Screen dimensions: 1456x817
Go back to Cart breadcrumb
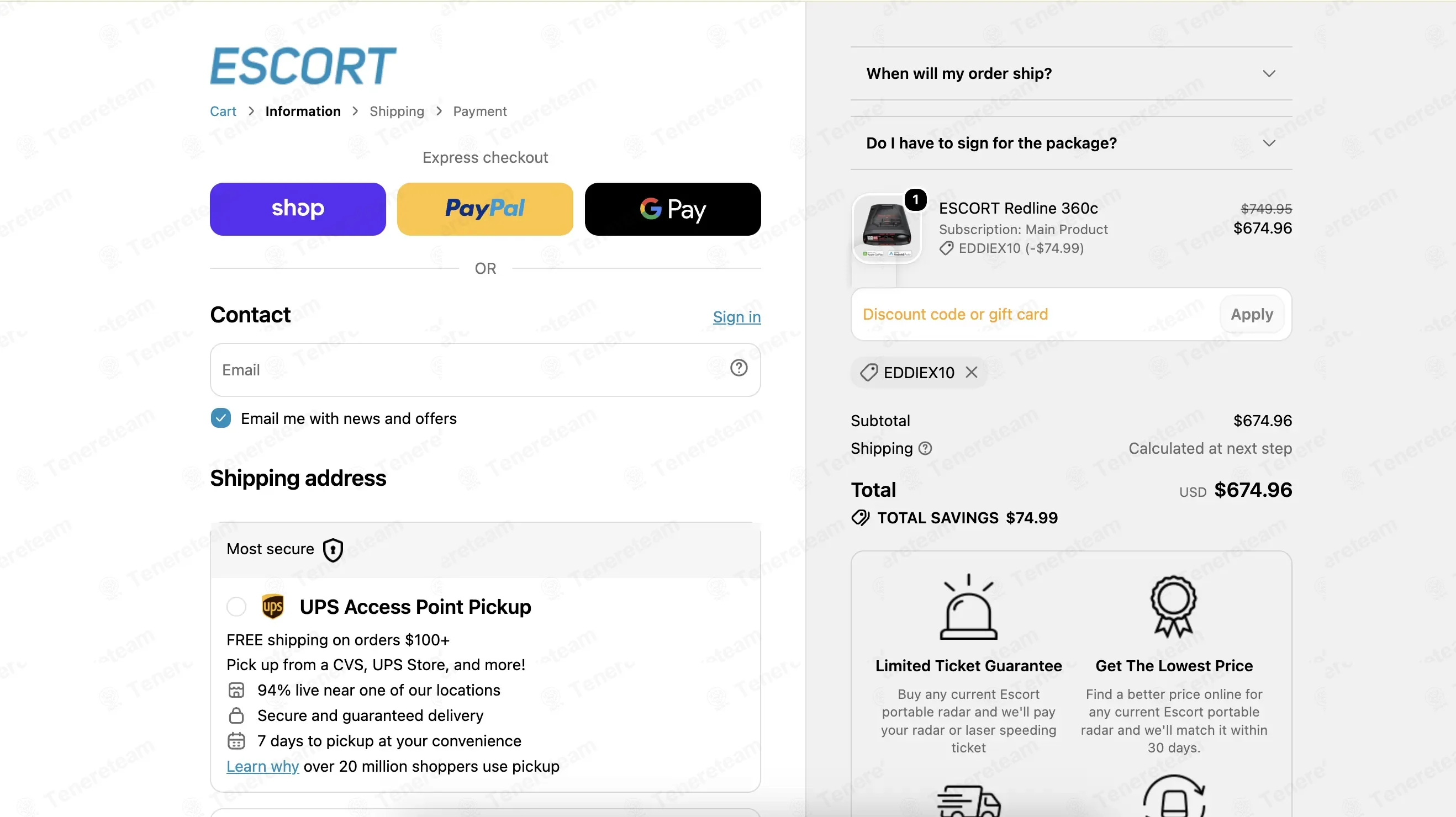click(x=223, y=112)
